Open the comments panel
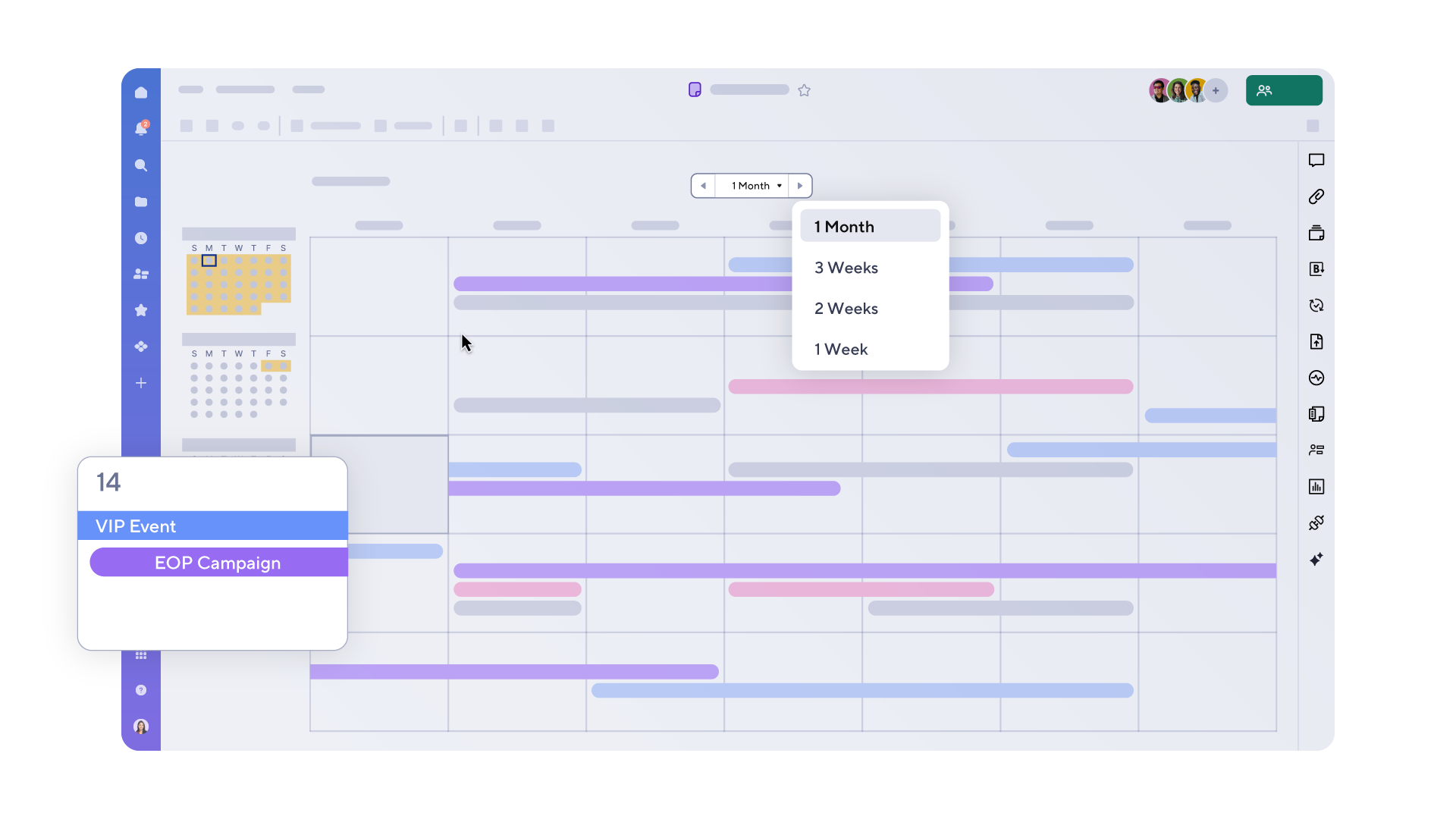1456x819 pixels. pyautogui.click(x=1316, y=161)
